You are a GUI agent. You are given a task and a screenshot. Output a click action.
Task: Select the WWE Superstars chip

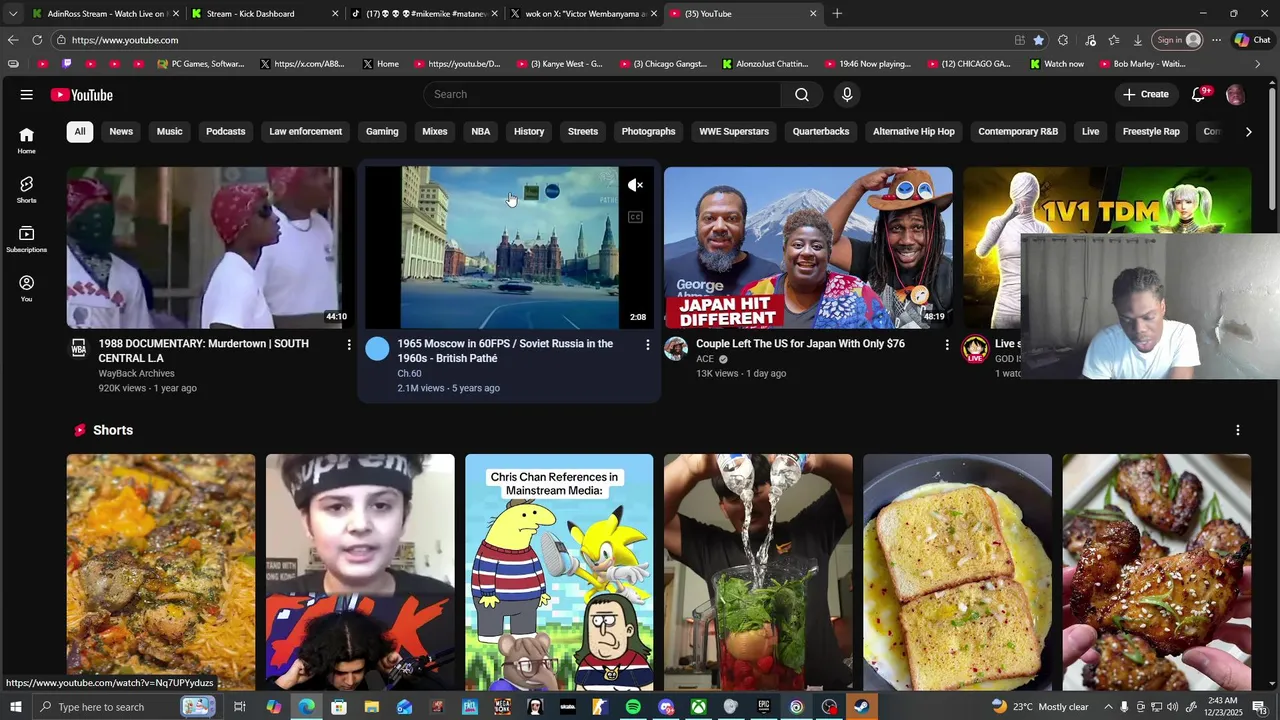point(734,131)
